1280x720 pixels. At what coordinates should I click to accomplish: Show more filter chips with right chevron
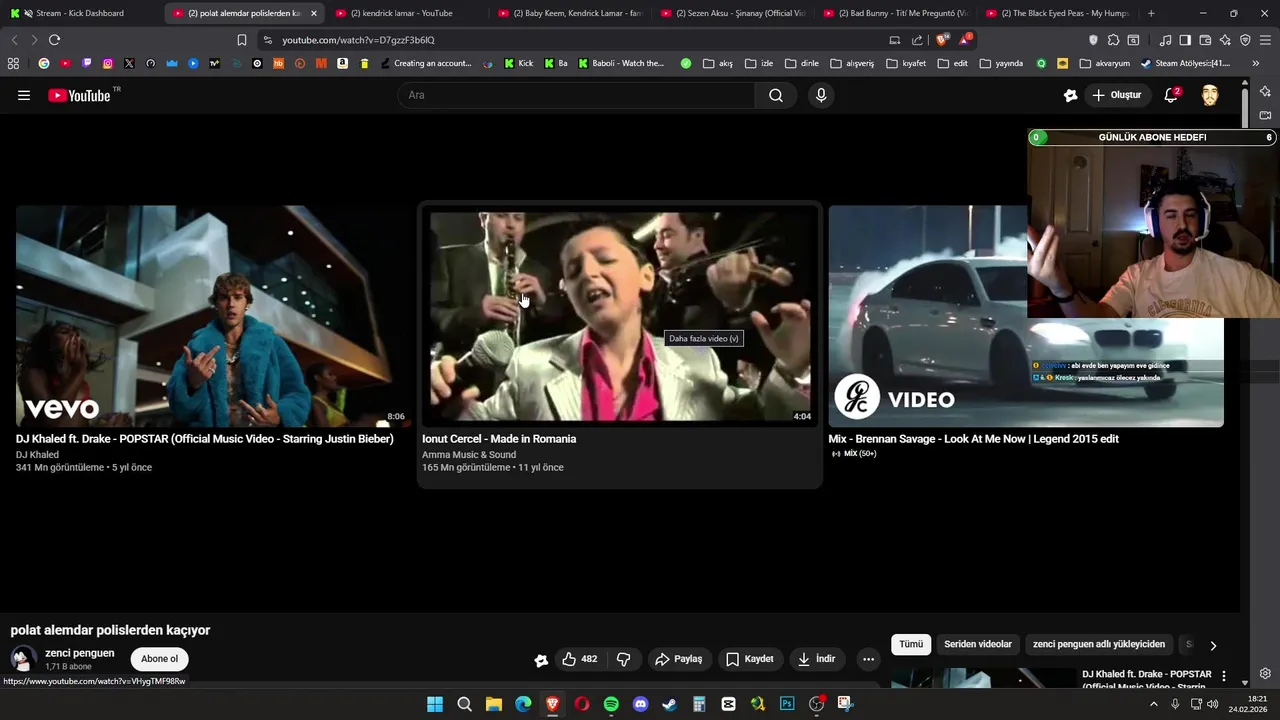(x=1213, y=645)
